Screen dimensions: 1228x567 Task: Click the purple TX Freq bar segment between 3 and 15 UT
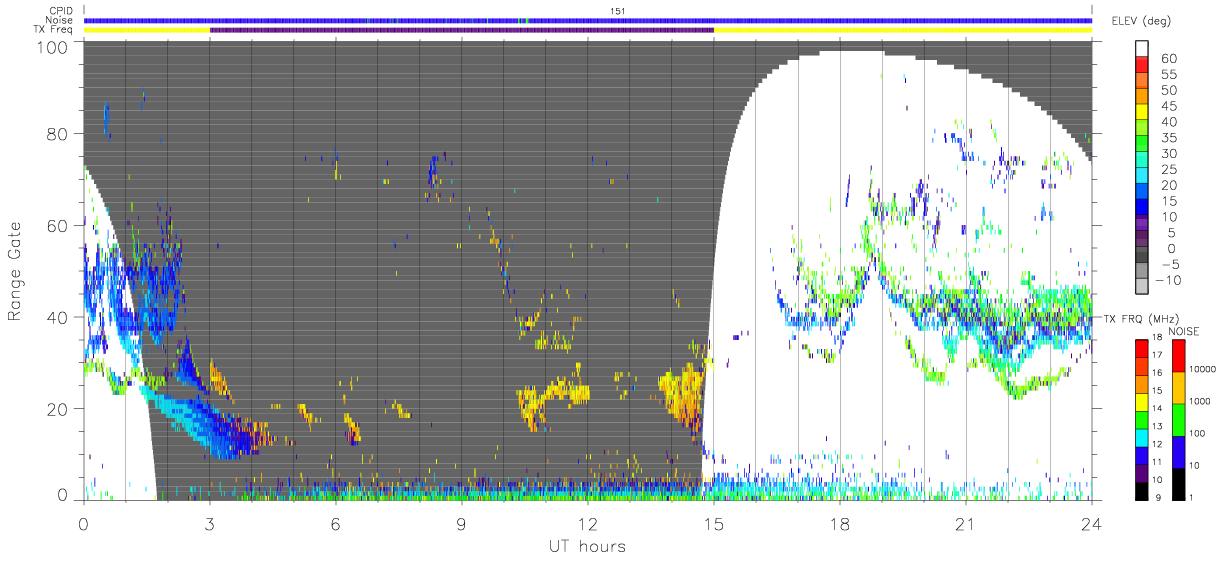pyautogui.click(x=461, y=30)
